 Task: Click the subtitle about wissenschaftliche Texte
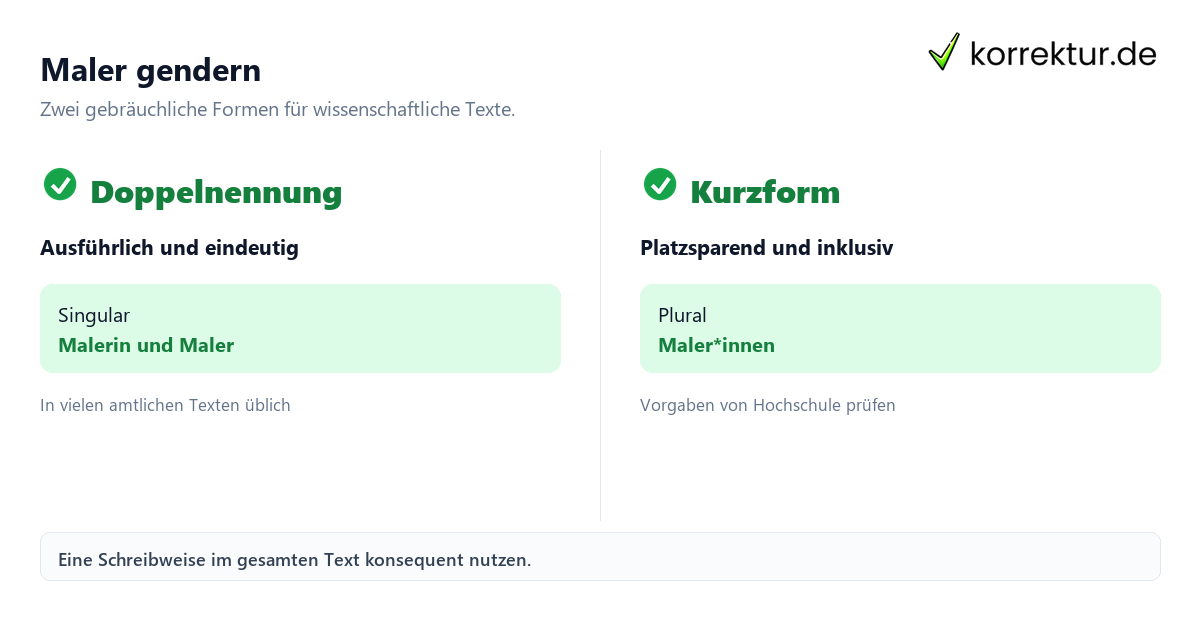click(x=277, y=110)
